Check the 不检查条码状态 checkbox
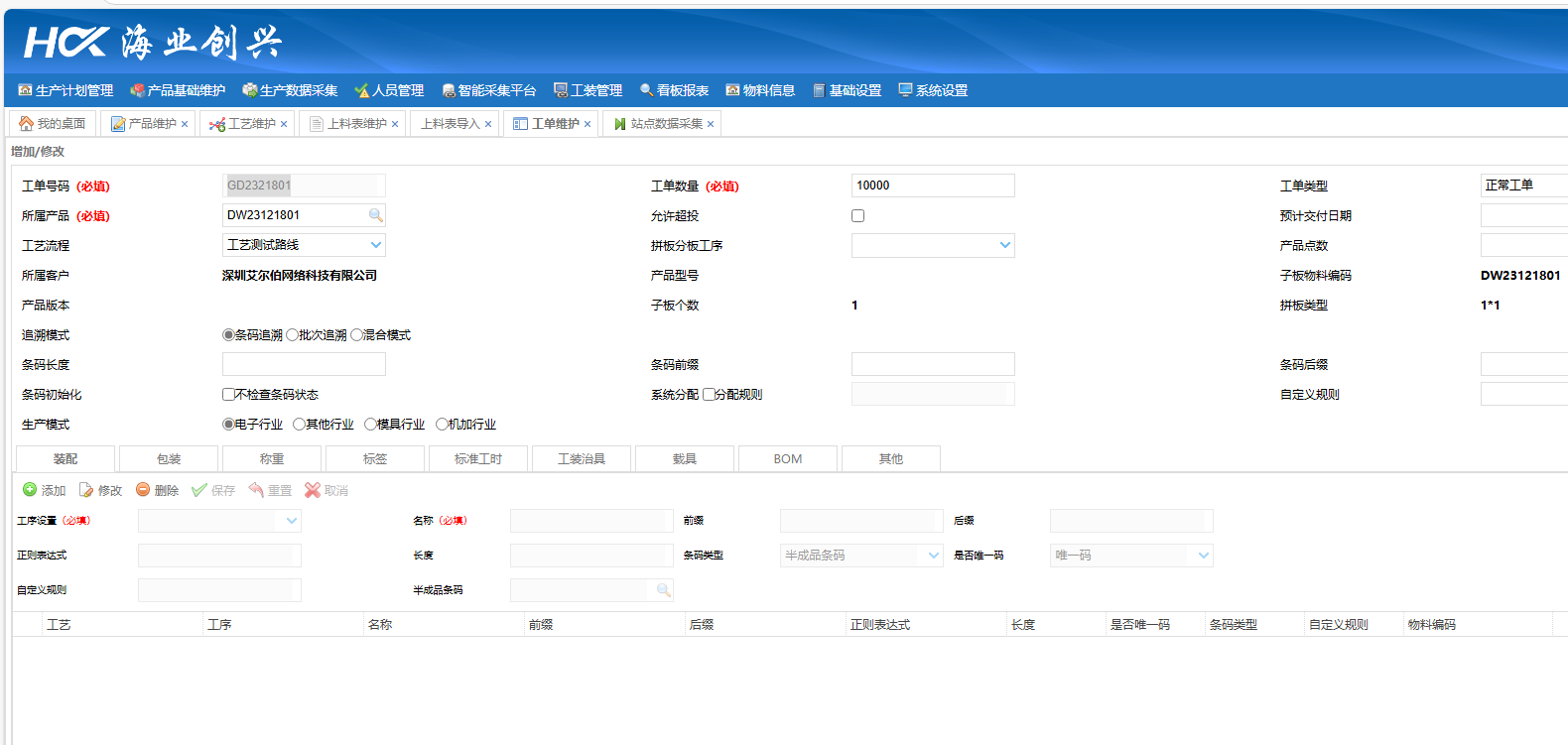This screenshot has height=745, width=1568. point(229,395)
